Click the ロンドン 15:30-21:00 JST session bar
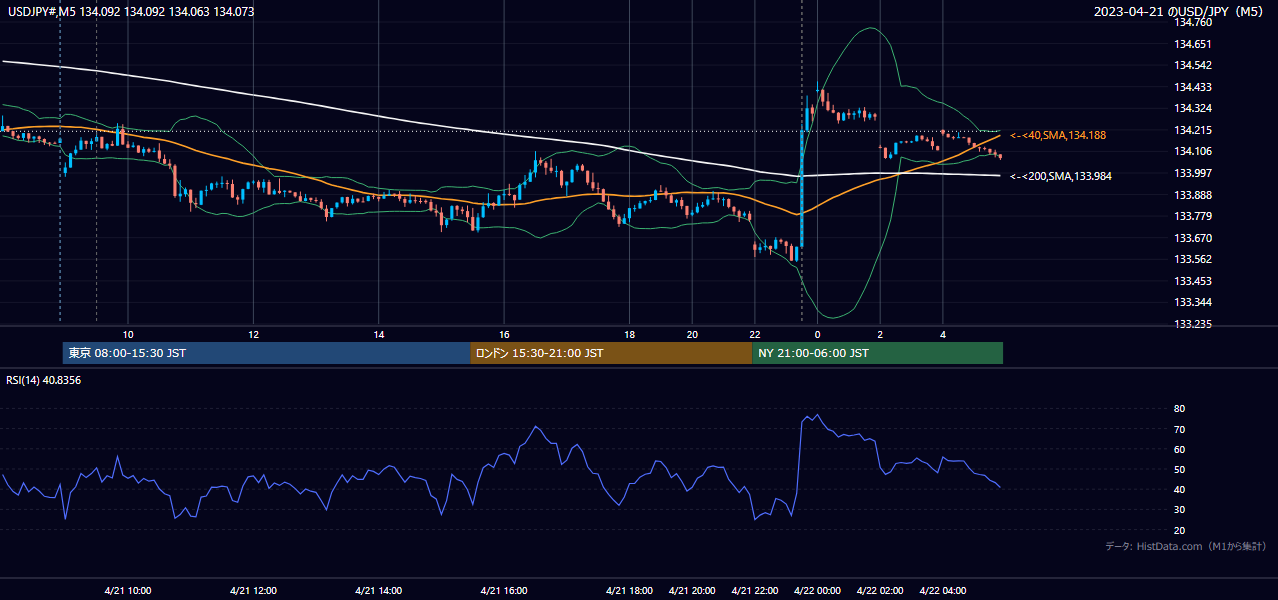 tap(611, 353)
